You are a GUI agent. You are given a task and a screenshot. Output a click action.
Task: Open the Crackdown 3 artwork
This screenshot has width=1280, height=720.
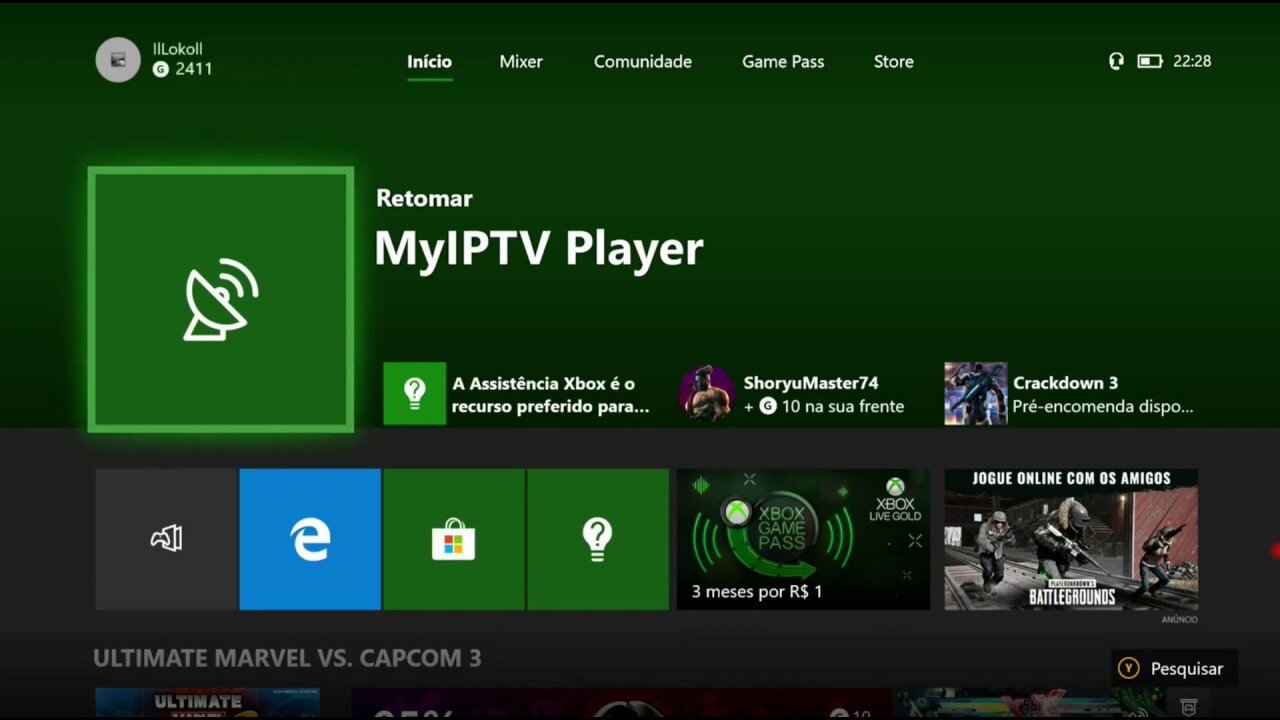(976, 394)
